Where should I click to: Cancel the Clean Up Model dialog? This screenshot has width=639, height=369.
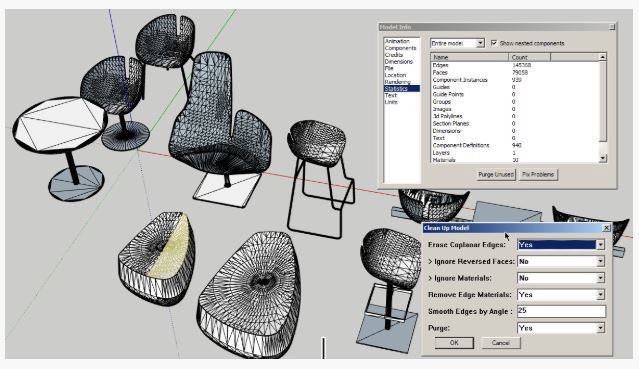click(x=500, y=343)
